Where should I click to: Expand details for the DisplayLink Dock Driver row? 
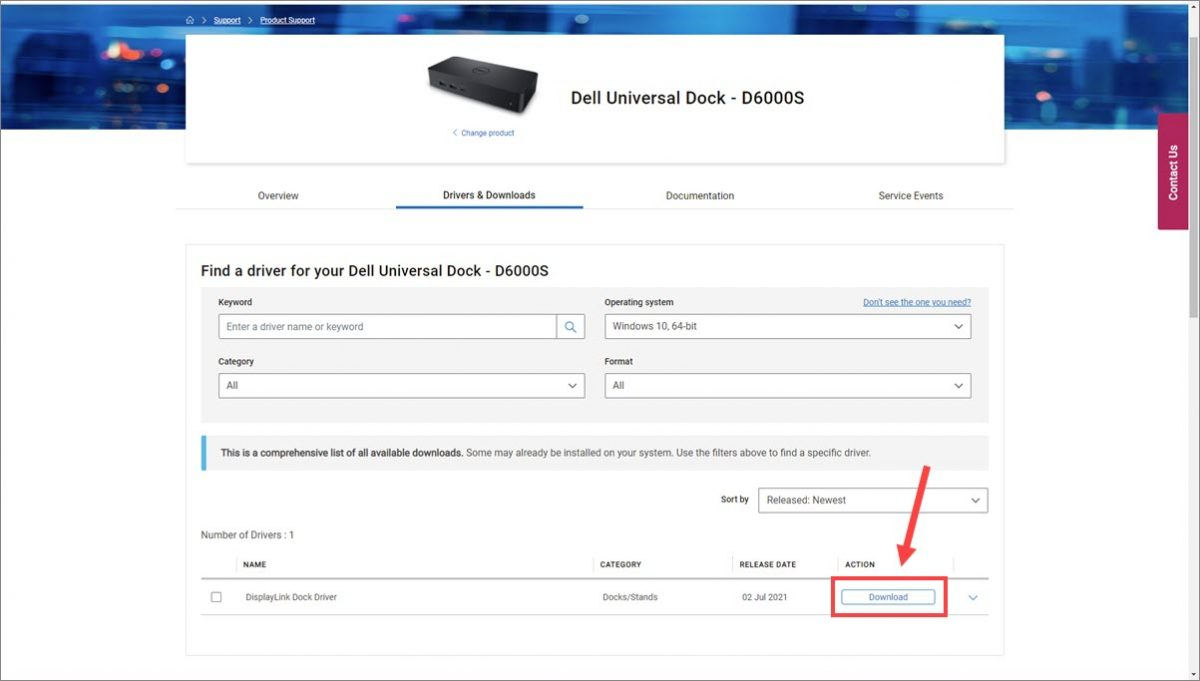coord(971,597)
